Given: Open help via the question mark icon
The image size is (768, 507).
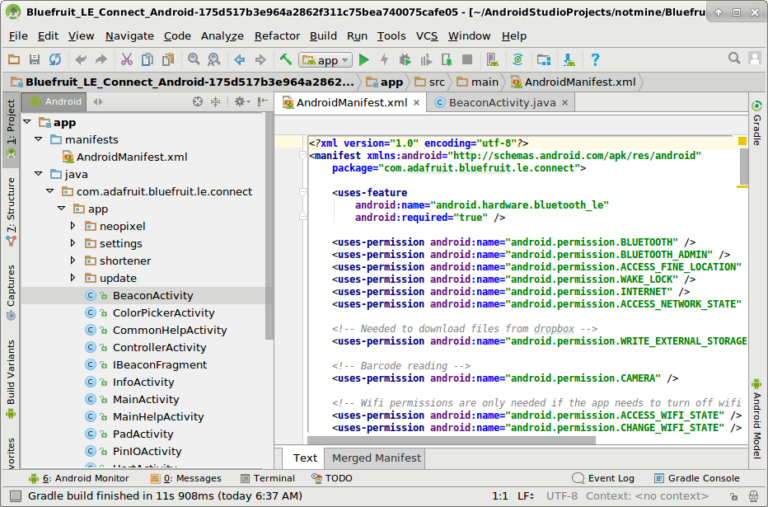Looking at the screenshot, I should click(595, 60).
